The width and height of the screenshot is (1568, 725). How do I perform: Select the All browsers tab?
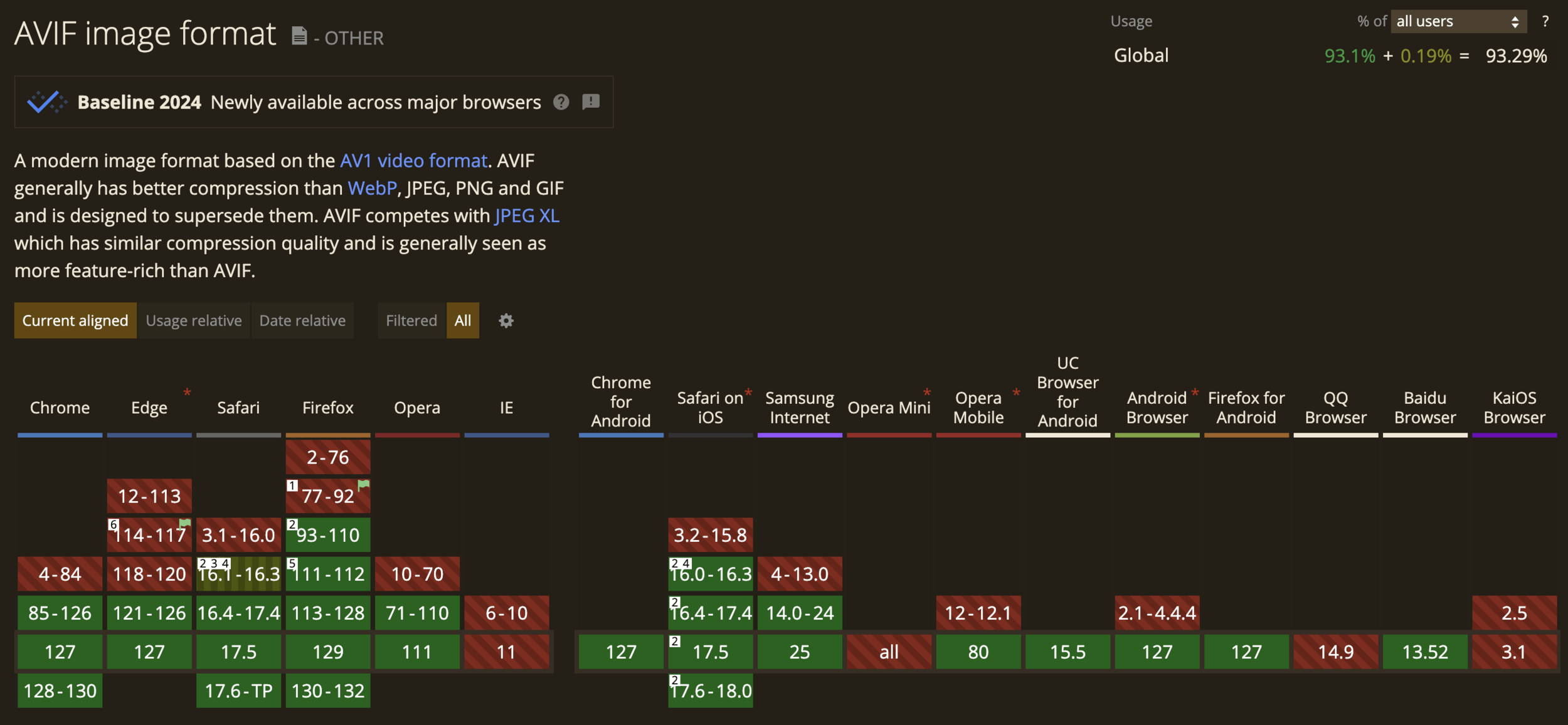(462, 320)
